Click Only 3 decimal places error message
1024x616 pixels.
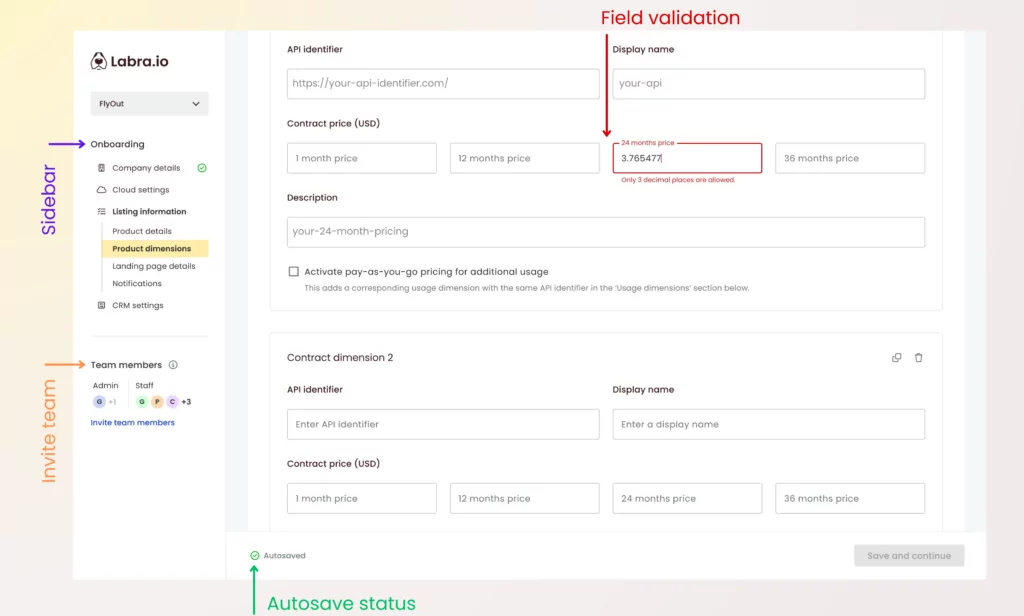pyautogui.click(x=678, y=180)
